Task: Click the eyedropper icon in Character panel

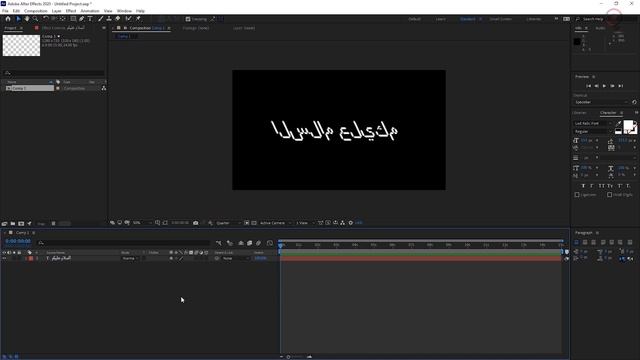Action: (618, 123)
